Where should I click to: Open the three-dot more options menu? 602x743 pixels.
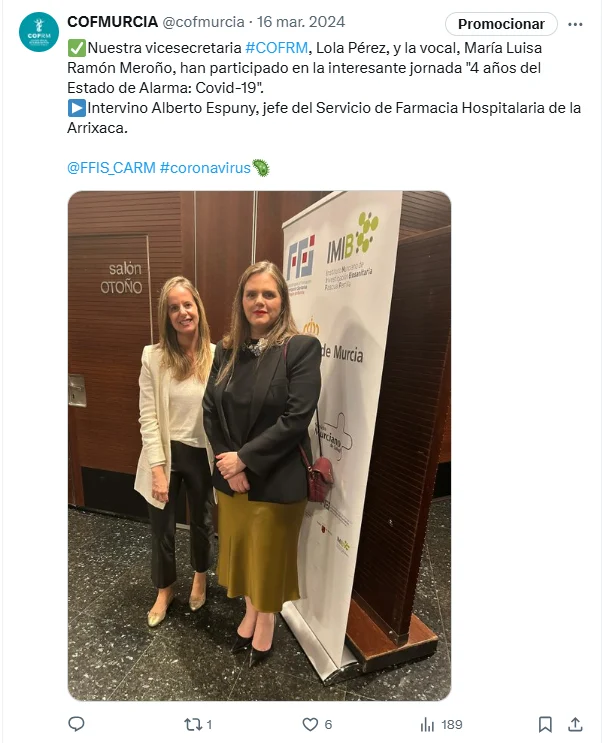pyautogui.click(x=575, y=24)
